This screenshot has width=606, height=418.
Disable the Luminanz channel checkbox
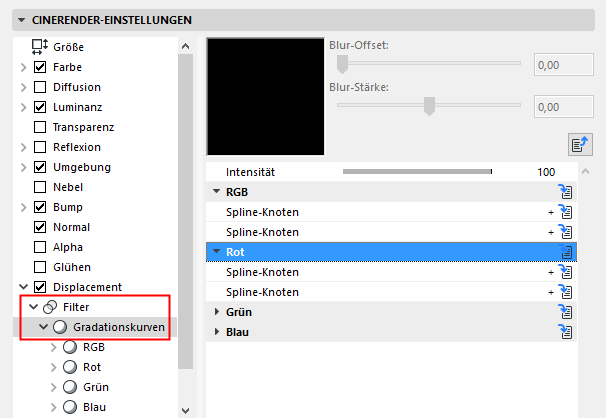click(x=40, y=107)
